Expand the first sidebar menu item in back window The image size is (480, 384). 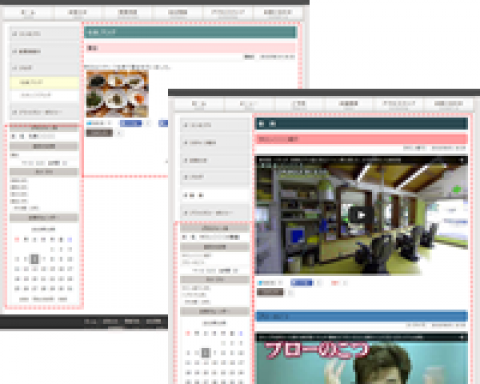pyautogui.click(x=44, y=34)
